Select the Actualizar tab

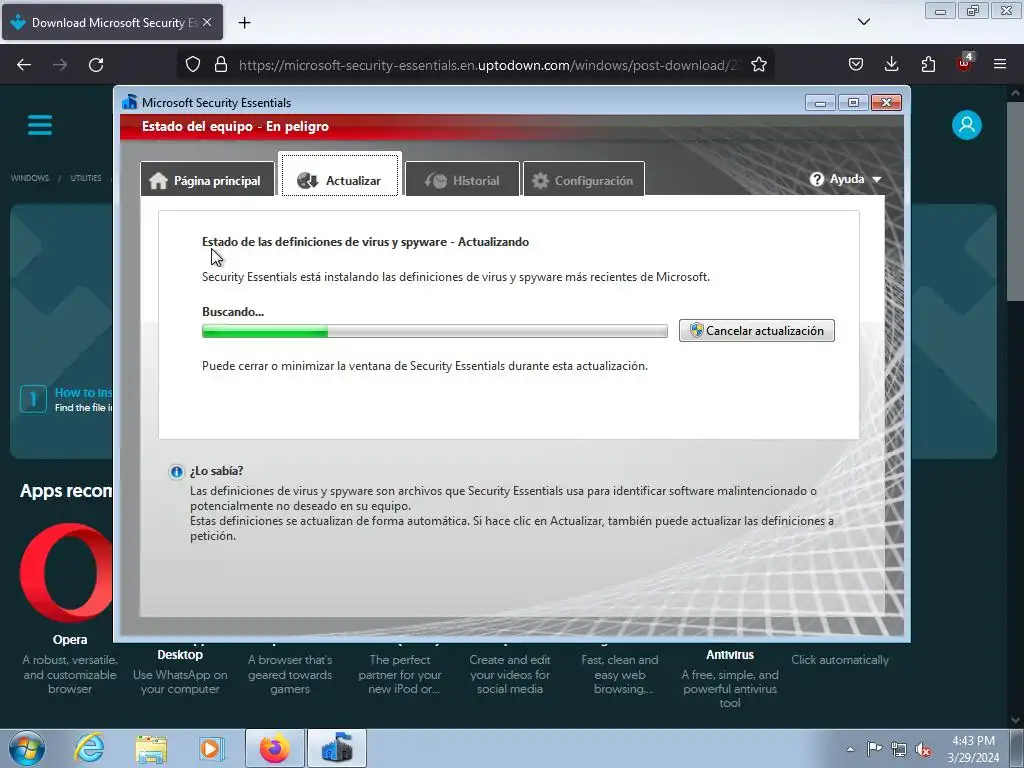point(340,174)
